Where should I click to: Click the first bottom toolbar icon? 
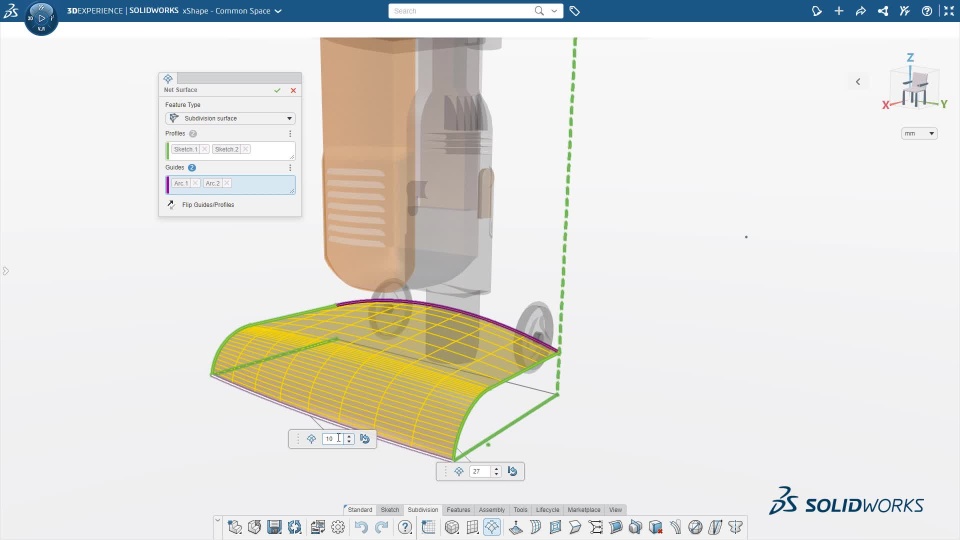click(x=234, y=527)
